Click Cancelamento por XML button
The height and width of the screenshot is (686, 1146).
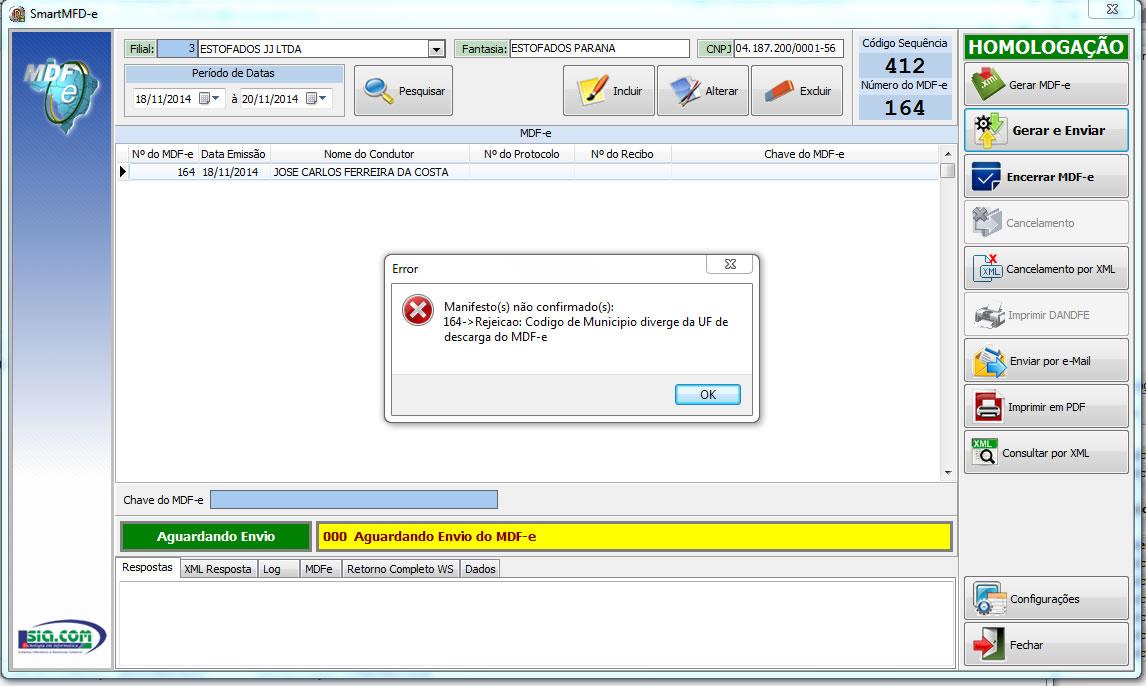point(1046,269)
